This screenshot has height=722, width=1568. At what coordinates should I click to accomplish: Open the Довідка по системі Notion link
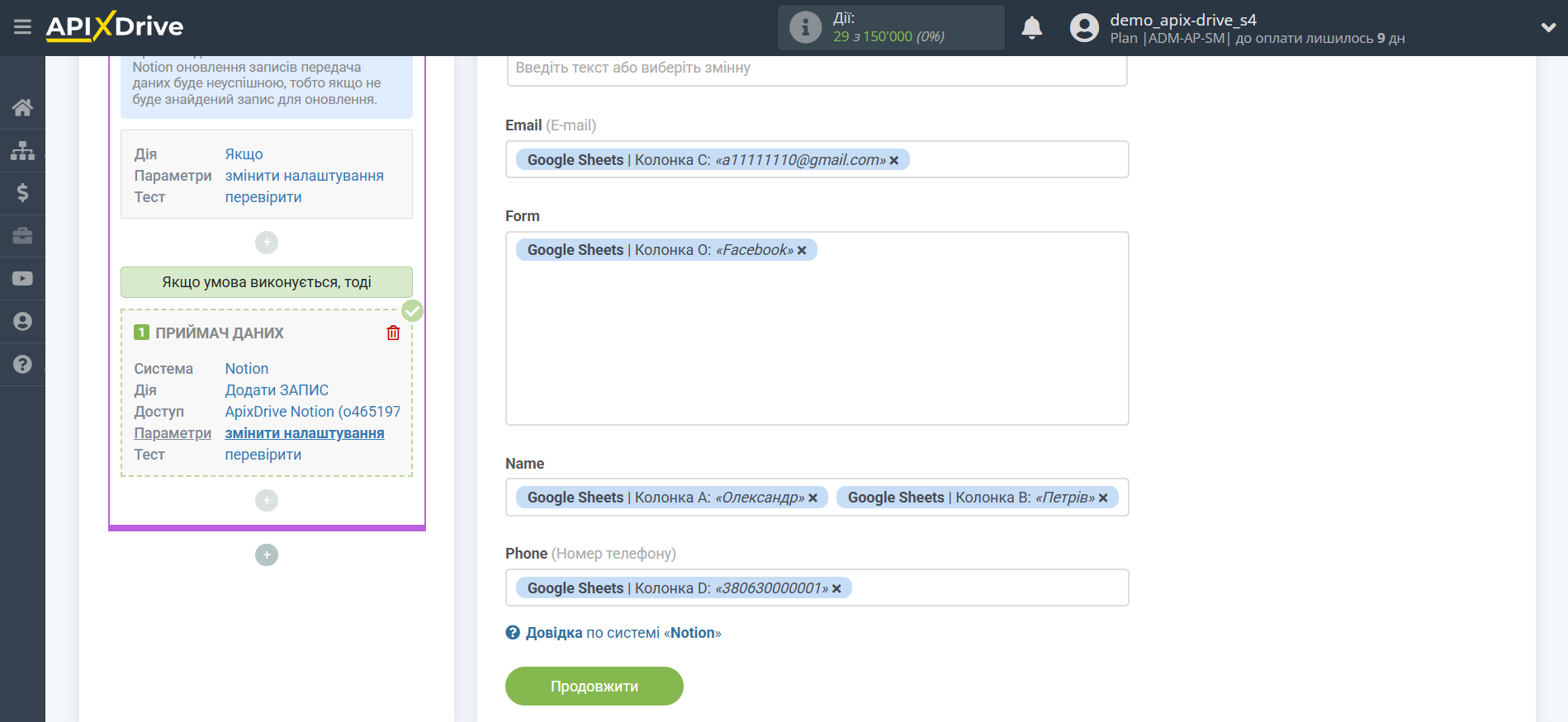(623, 633)
